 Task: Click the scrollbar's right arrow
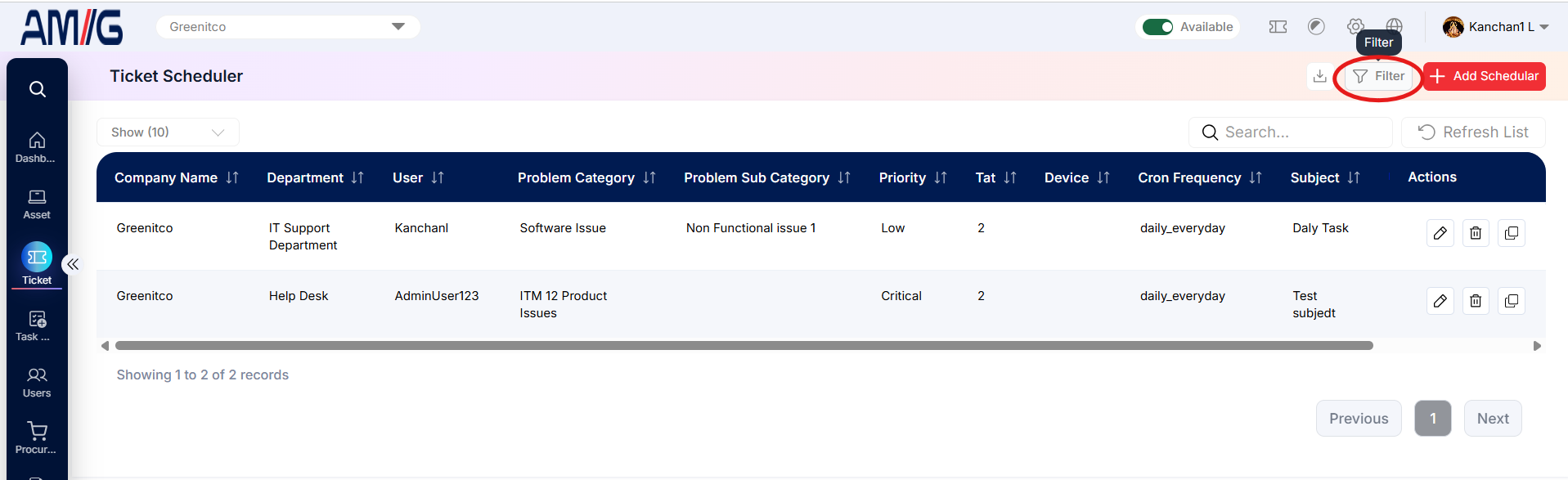tap(1537, 346)
